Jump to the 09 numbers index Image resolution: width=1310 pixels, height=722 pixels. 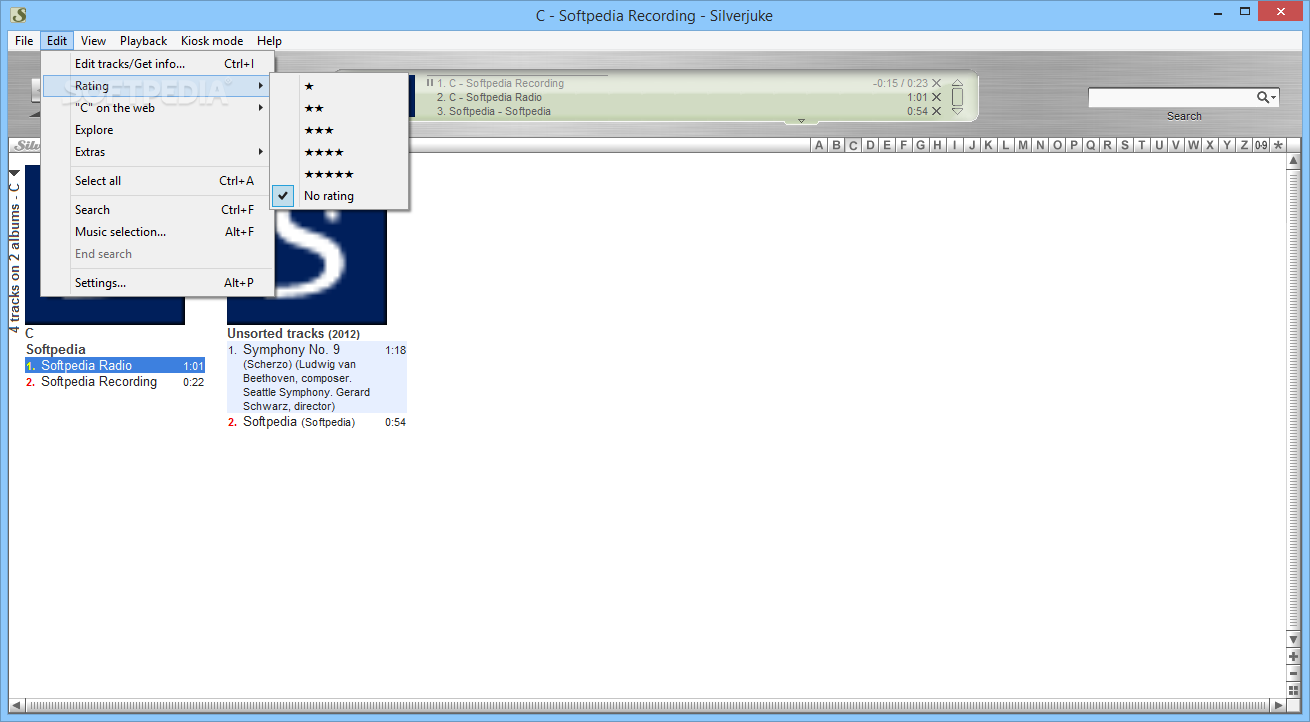1261,145
